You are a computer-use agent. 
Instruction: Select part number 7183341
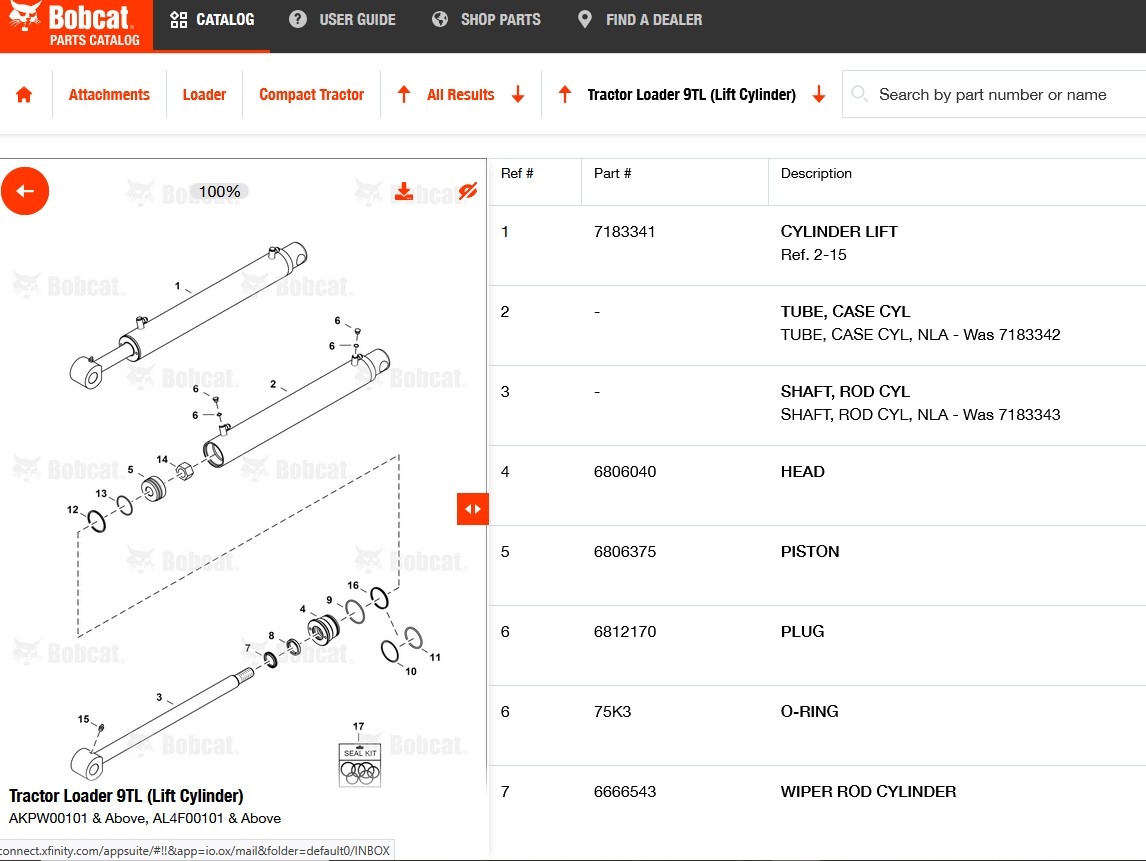click(624, 232)
